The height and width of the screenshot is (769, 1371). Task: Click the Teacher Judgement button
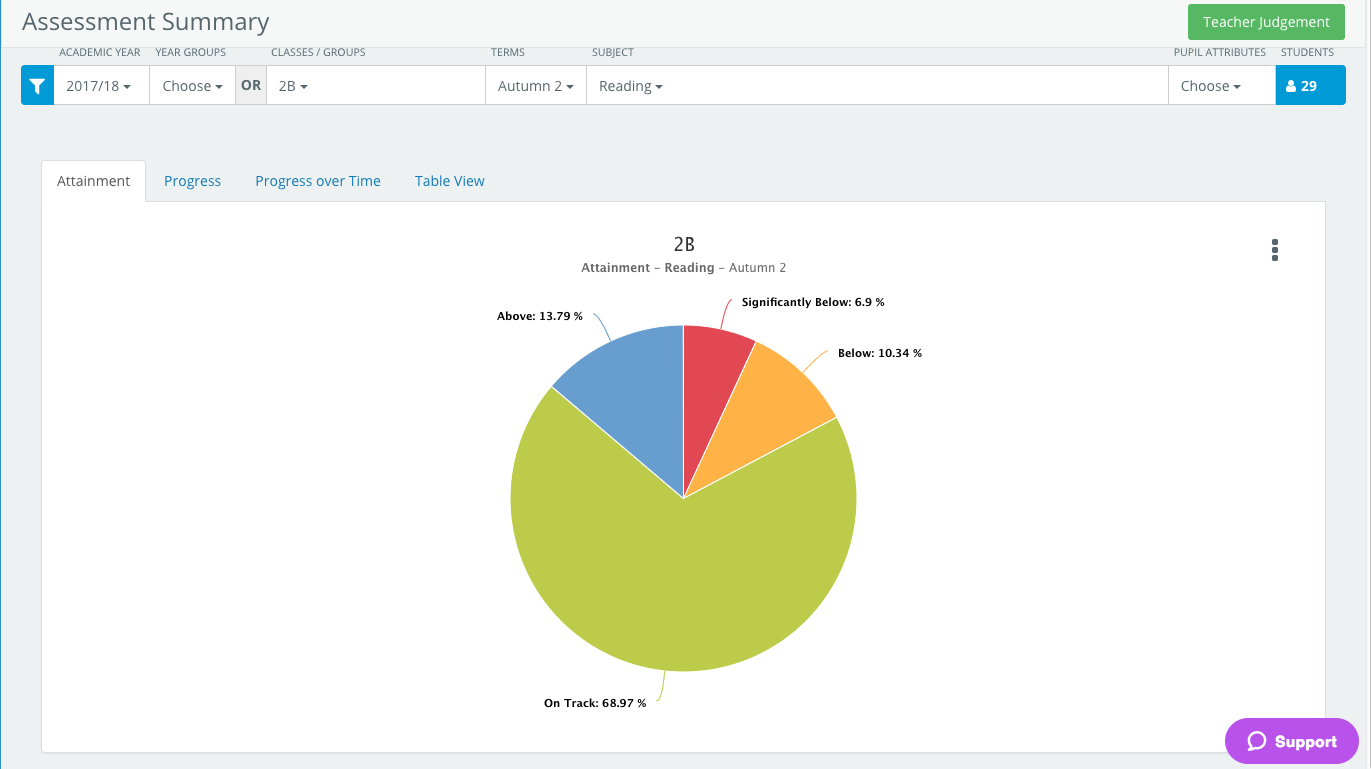click(x=1266, y=21)
